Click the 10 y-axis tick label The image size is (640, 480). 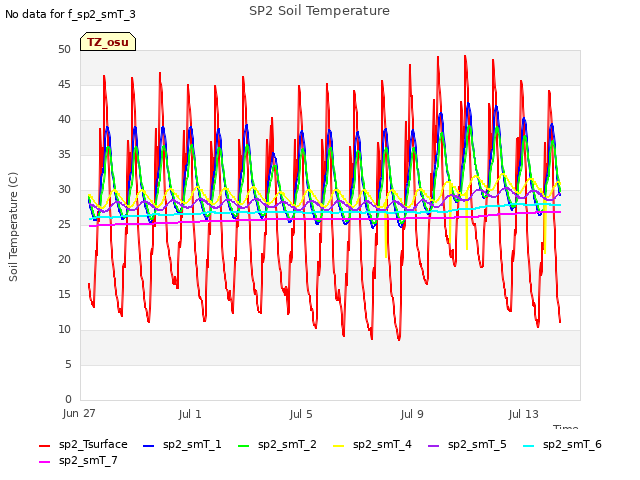pos(64,329)
